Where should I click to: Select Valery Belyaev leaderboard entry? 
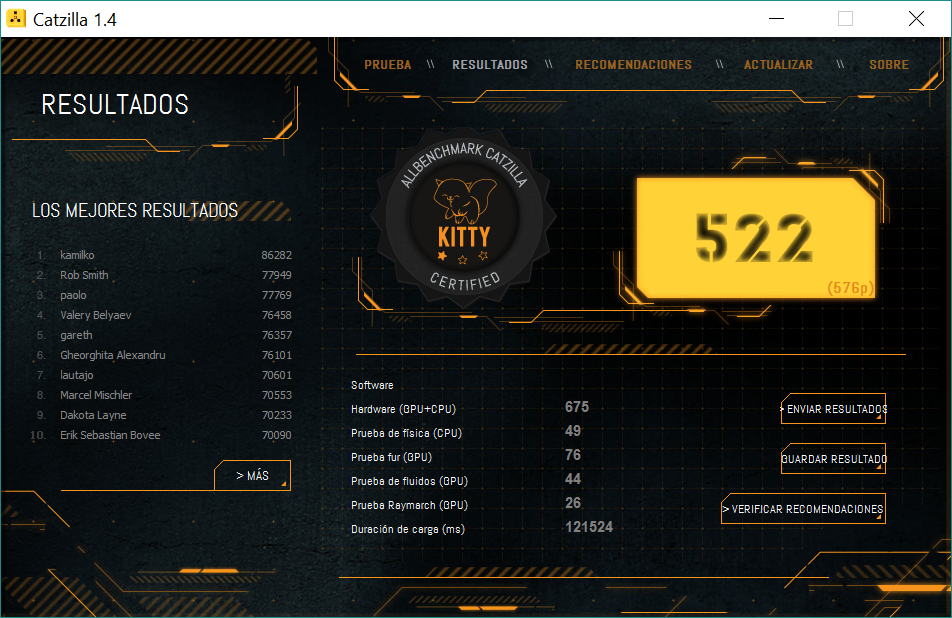click(x=95, y=315)
